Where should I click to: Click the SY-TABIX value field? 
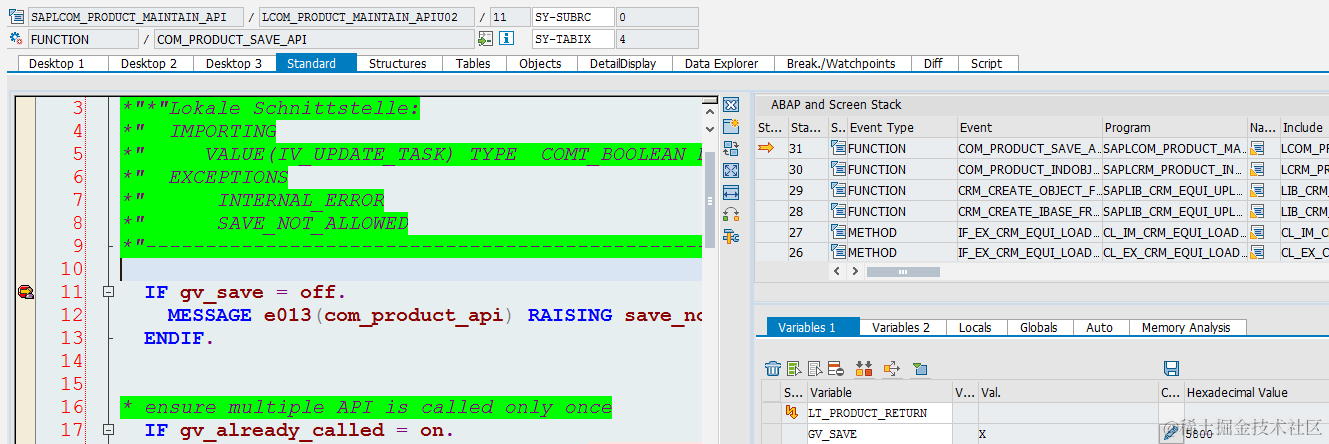pyautogui.click(x=656, y=39)
